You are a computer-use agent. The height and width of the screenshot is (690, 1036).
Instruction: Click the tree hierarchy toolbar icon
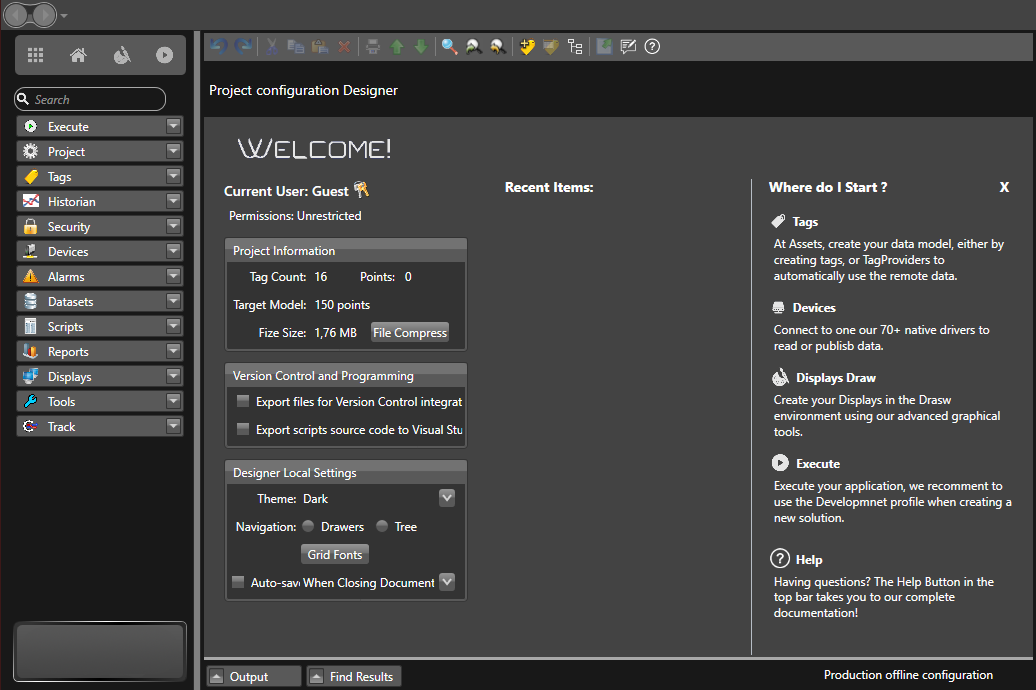575,47
